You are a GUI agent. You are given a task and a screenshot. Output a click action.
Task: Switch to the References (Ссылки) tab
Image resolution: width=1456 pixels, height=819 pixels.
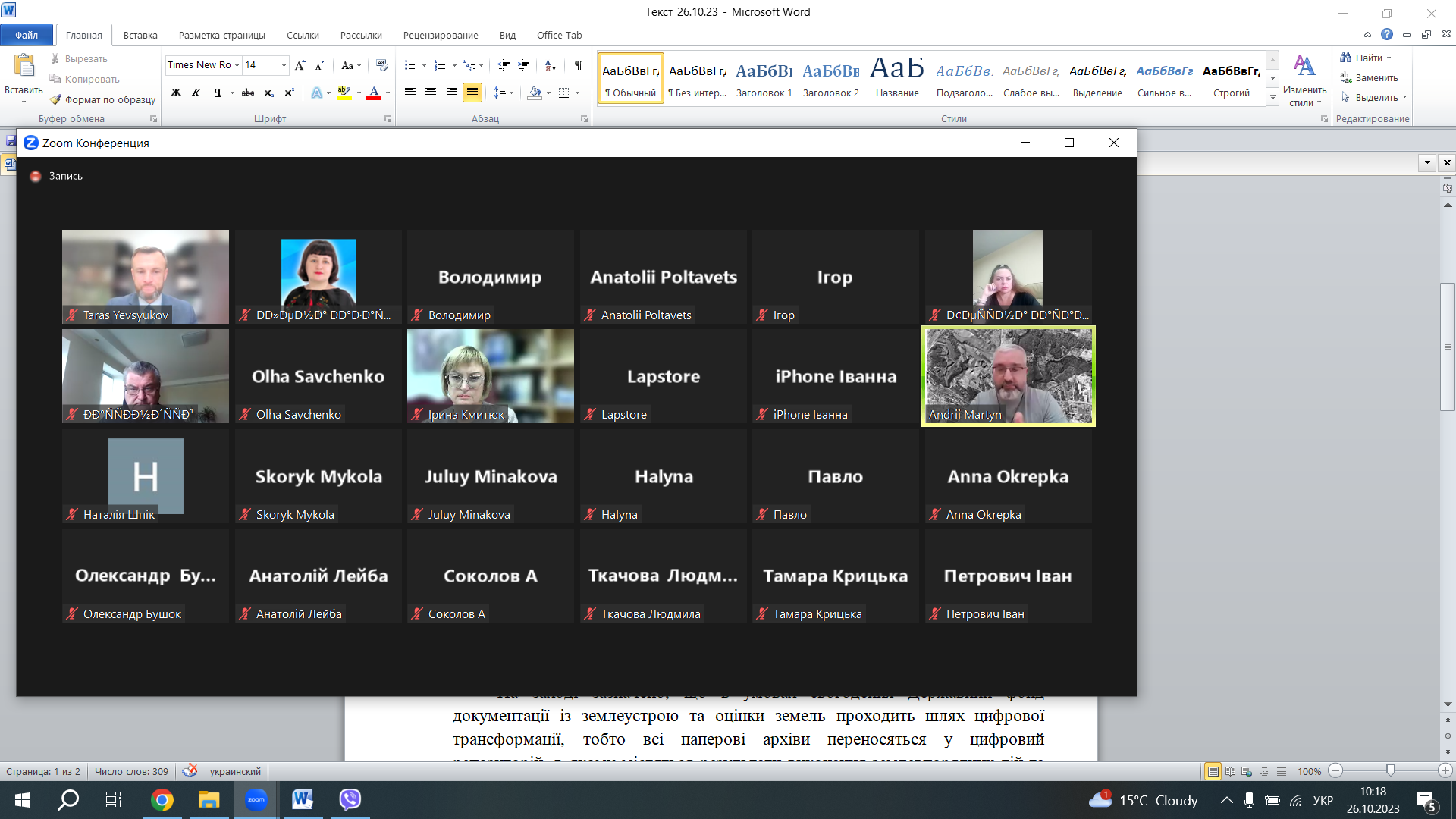coord(303,35)
